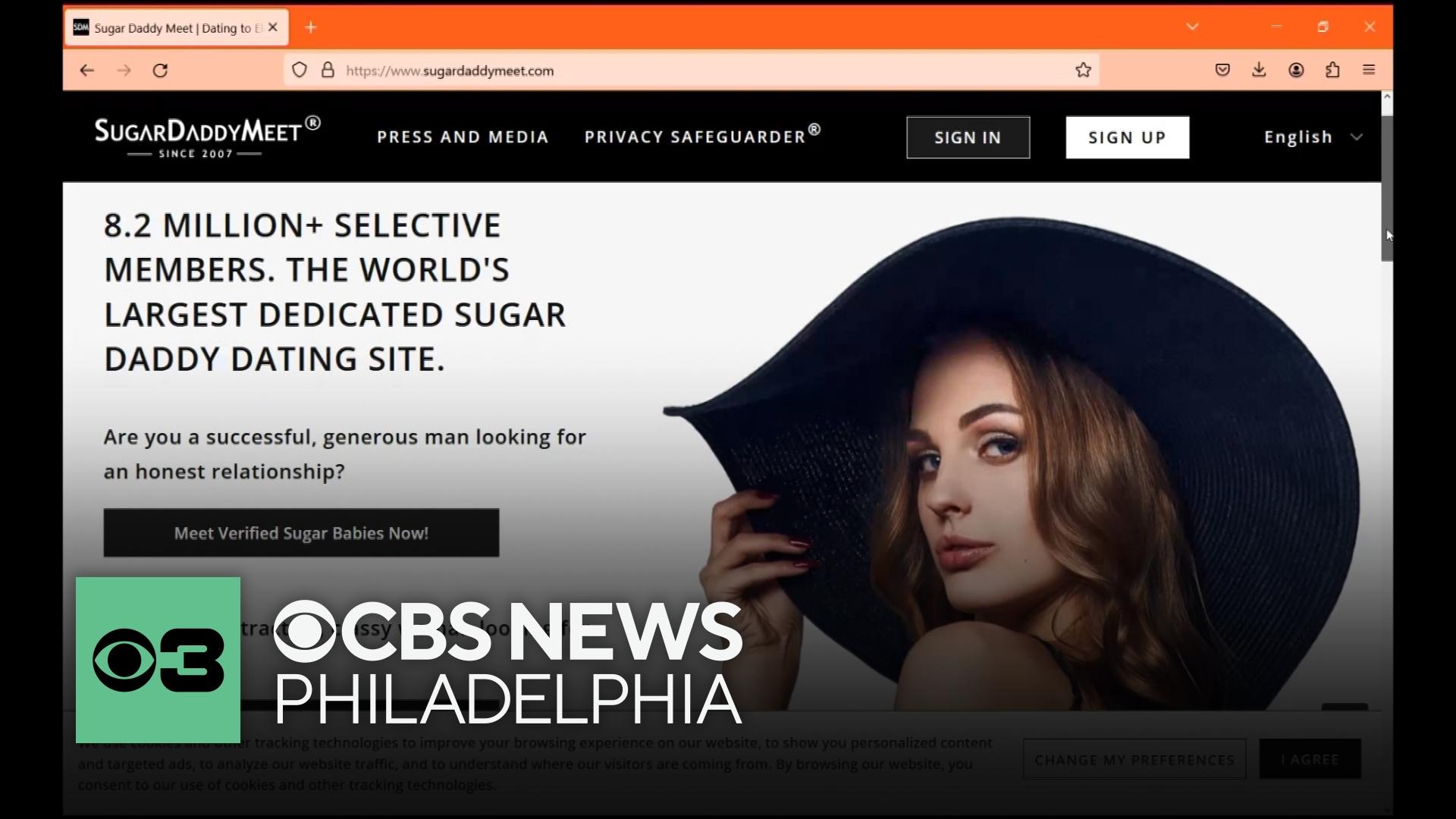Reload the page with refresh icon
This screenshot has height=819, width=1456.
[160, 71]
